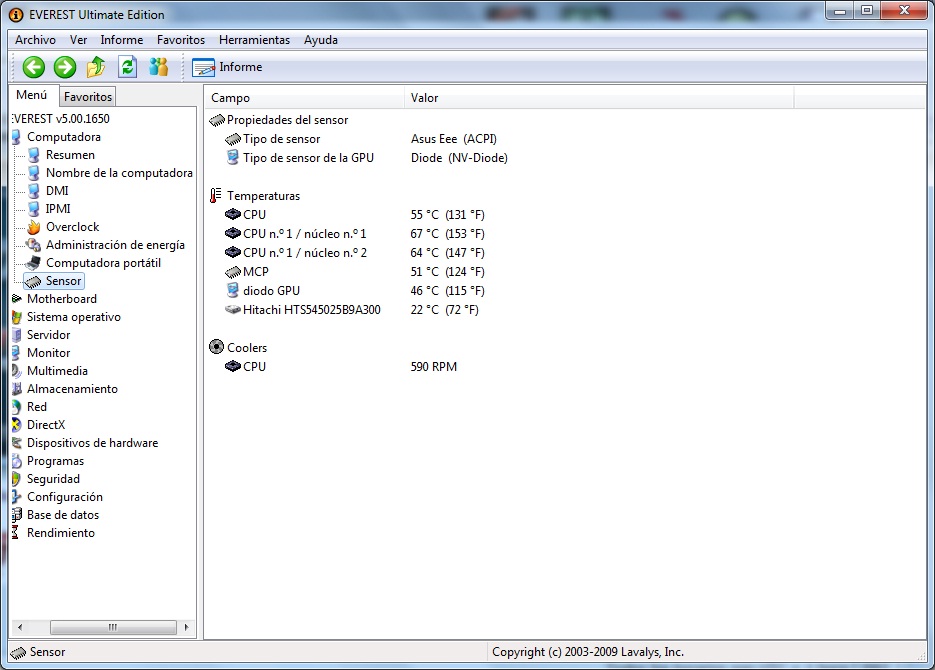Expand the Programas category

tap(55, 461)
